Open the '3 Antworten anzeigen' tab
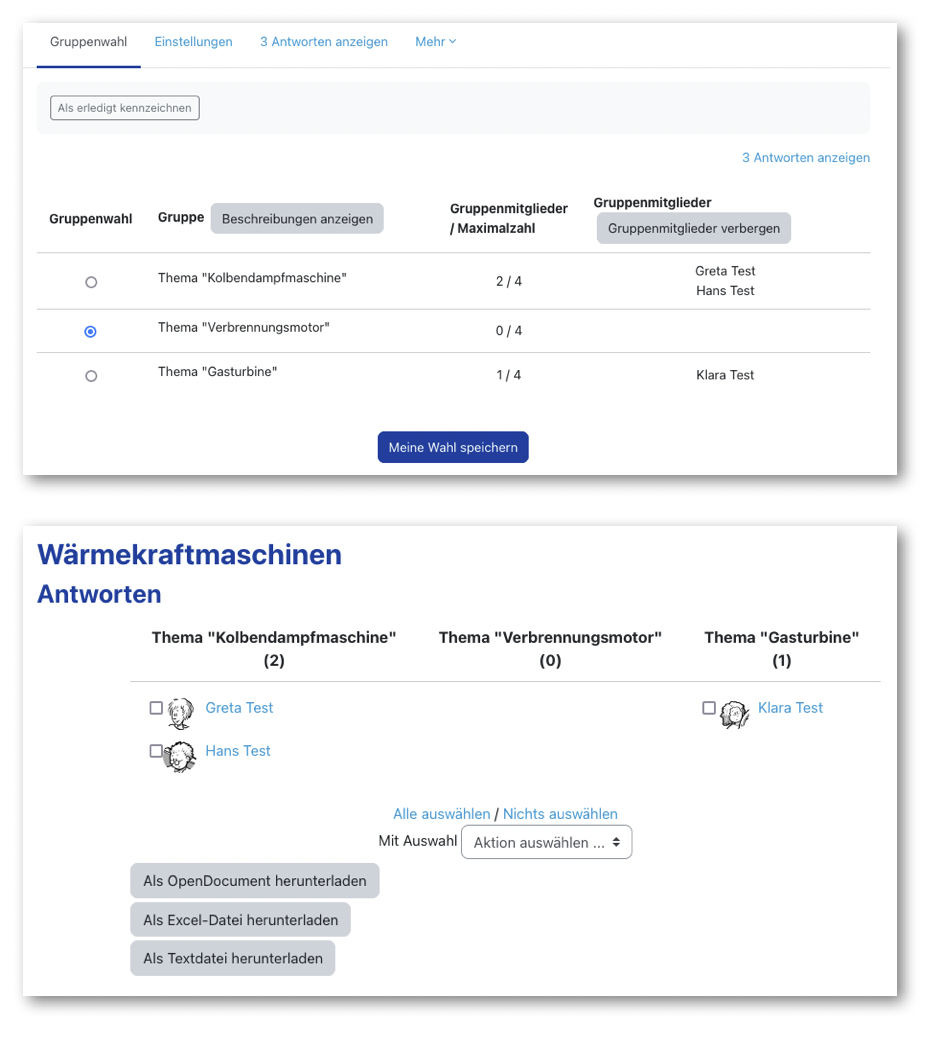 point(324,42)
